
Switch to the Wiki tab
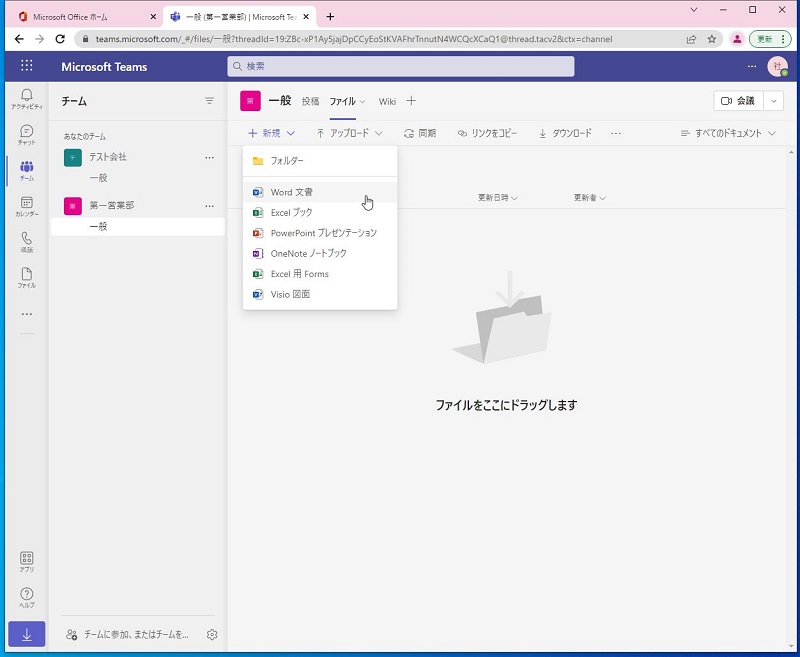coord(387,101)
